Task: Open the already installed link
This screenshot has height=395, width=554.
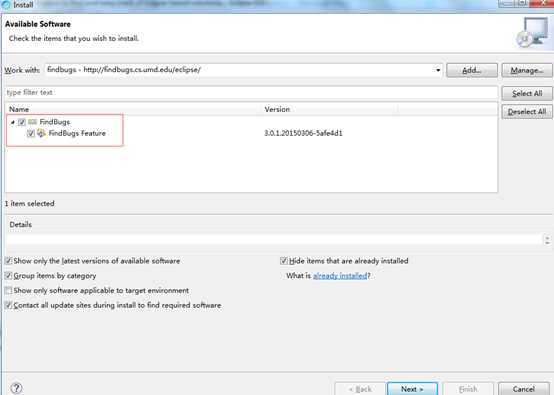Action: [x=340, y=276]
